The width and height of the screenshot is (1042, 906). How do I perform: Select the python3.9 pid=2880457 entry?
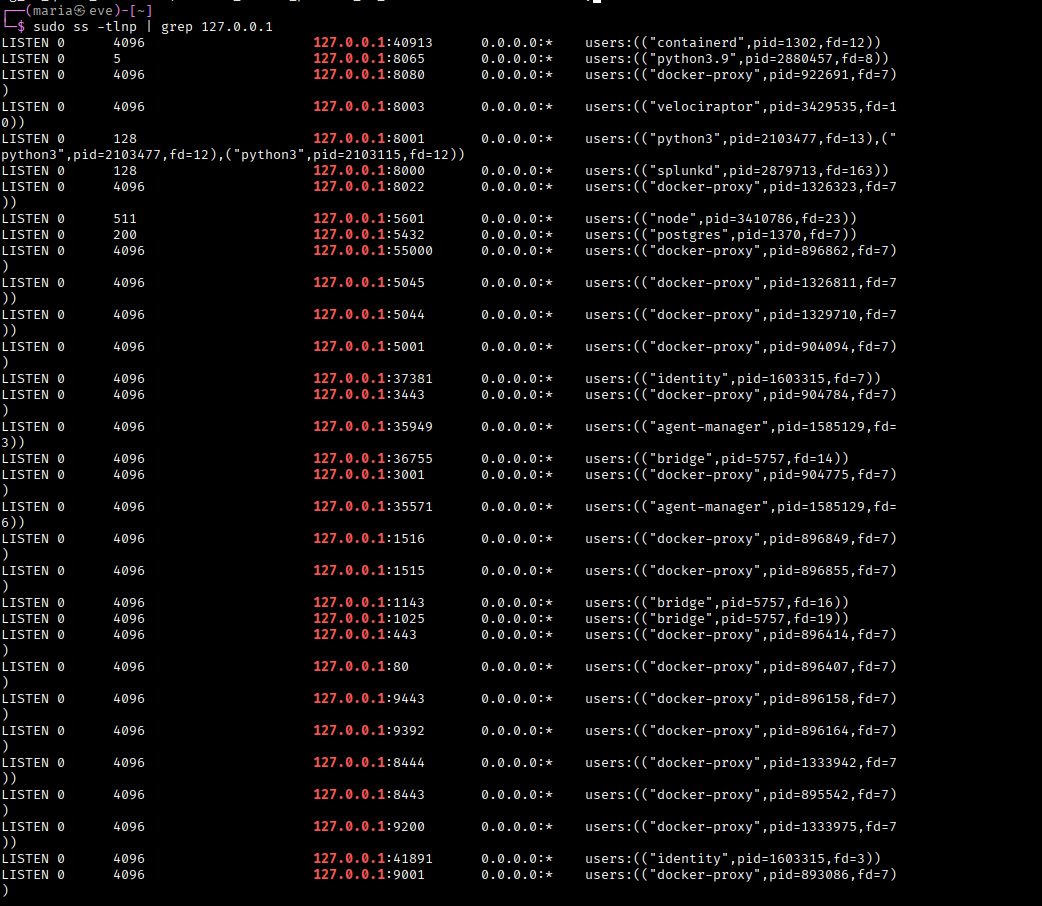pos(737,58)
